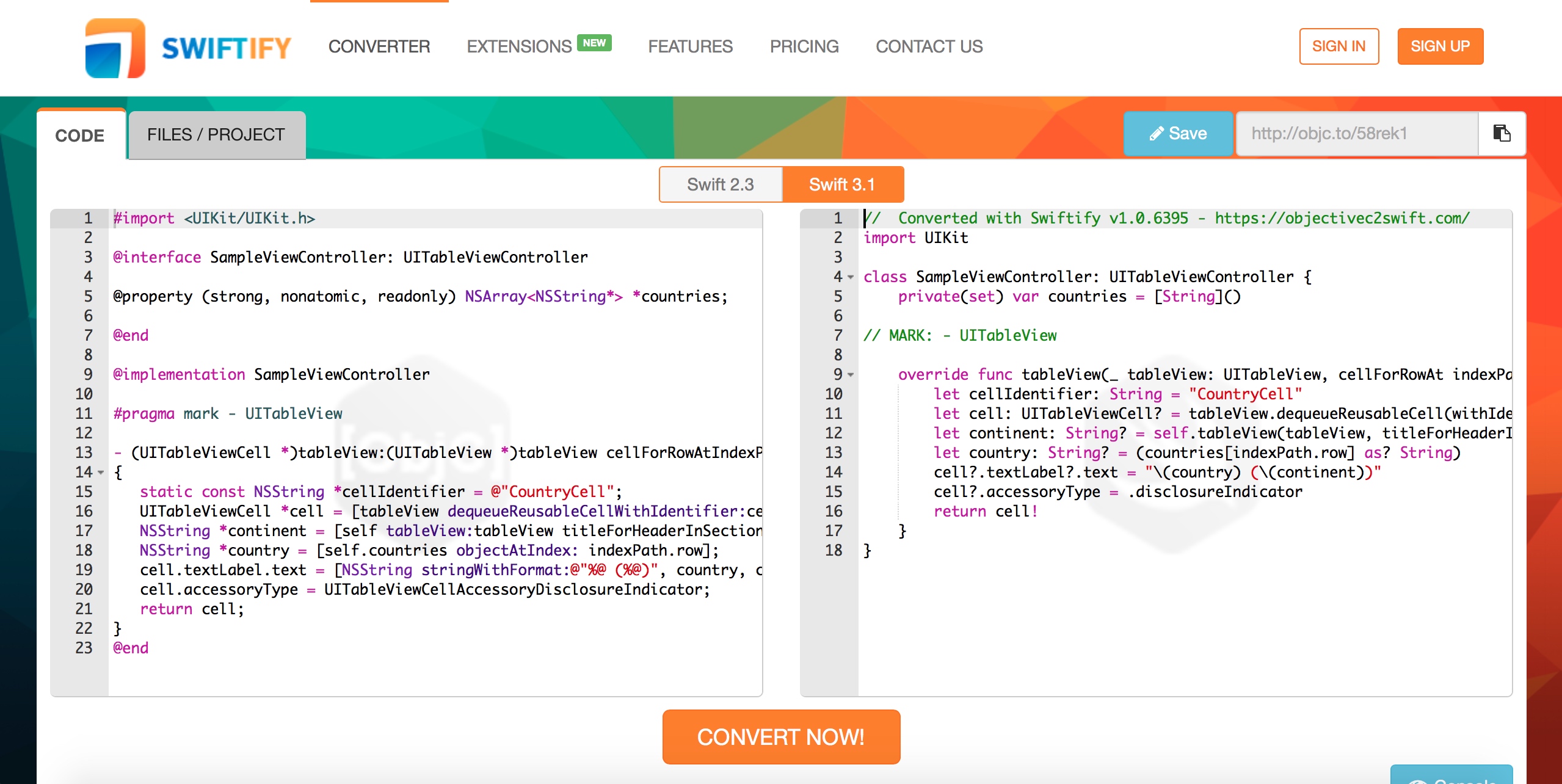Click the 'cell?.accessoryType = .disclosureIndicator' line

1117,492
